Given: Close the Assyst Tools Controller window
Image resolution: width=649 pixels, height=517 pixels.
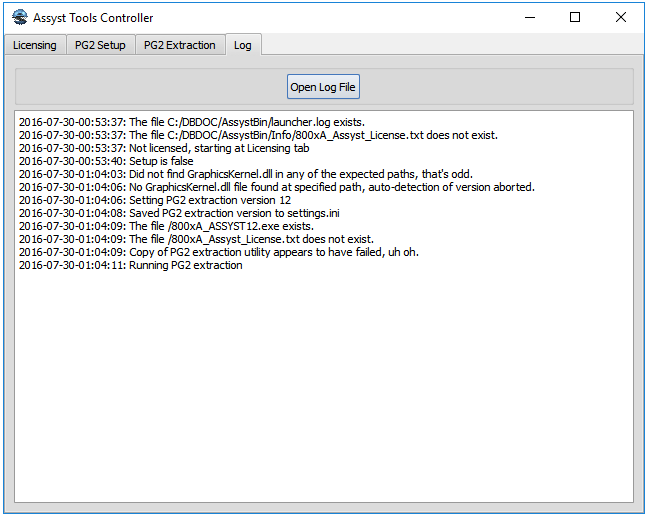Looking at the screenshot, I should click(621, 17).
